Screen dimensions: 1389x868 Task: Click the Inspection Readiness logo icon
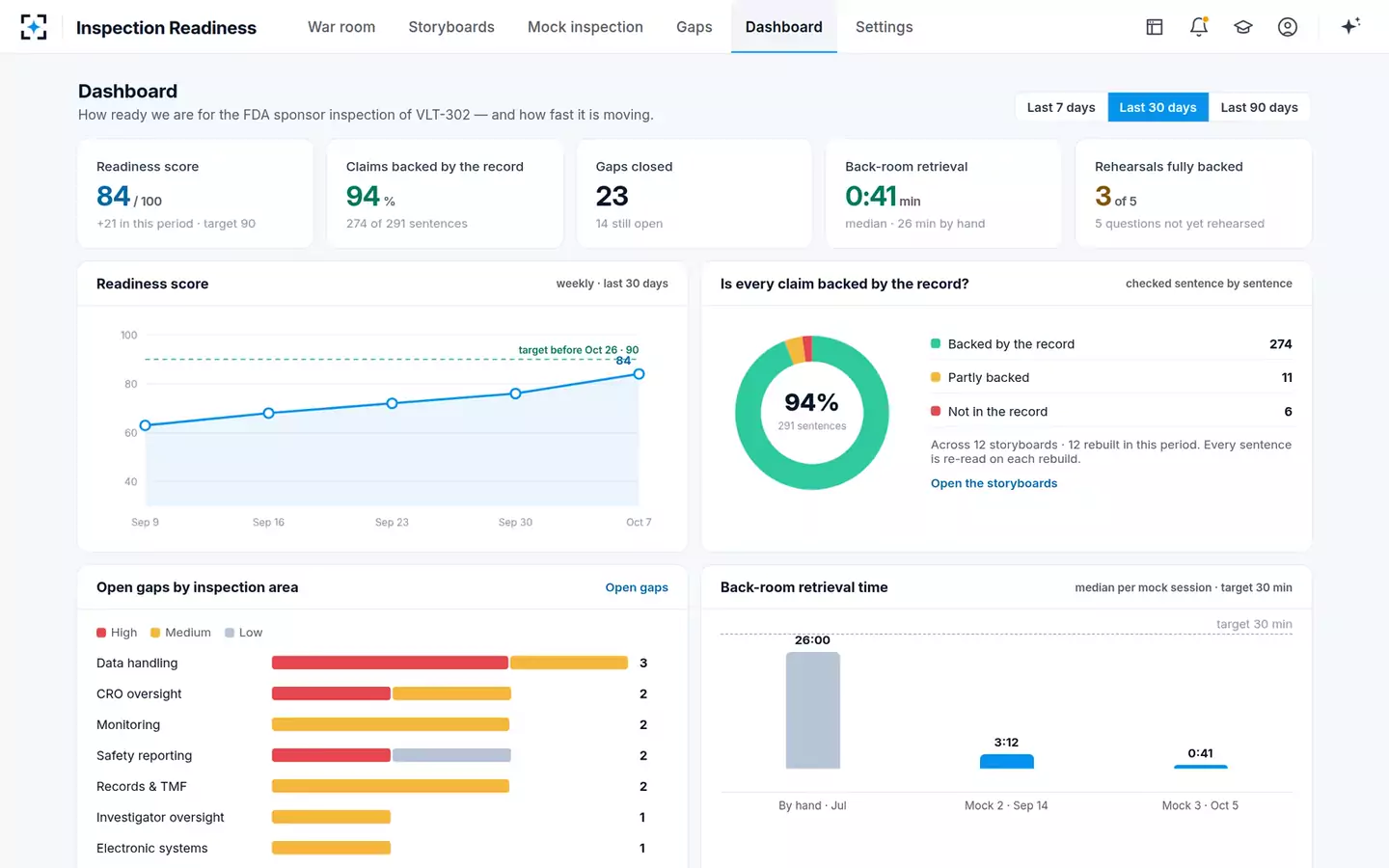[34, 27]
